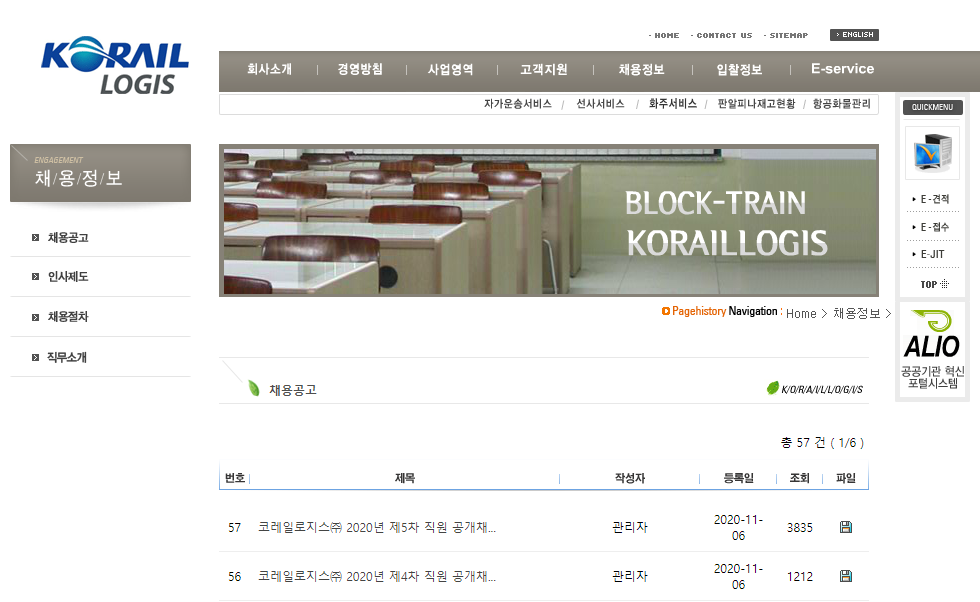Image resolution: width=980 pixels, height=602 pixels.
Task: Open the 경영방침 main menu
Action: click(x=360, y=69)
